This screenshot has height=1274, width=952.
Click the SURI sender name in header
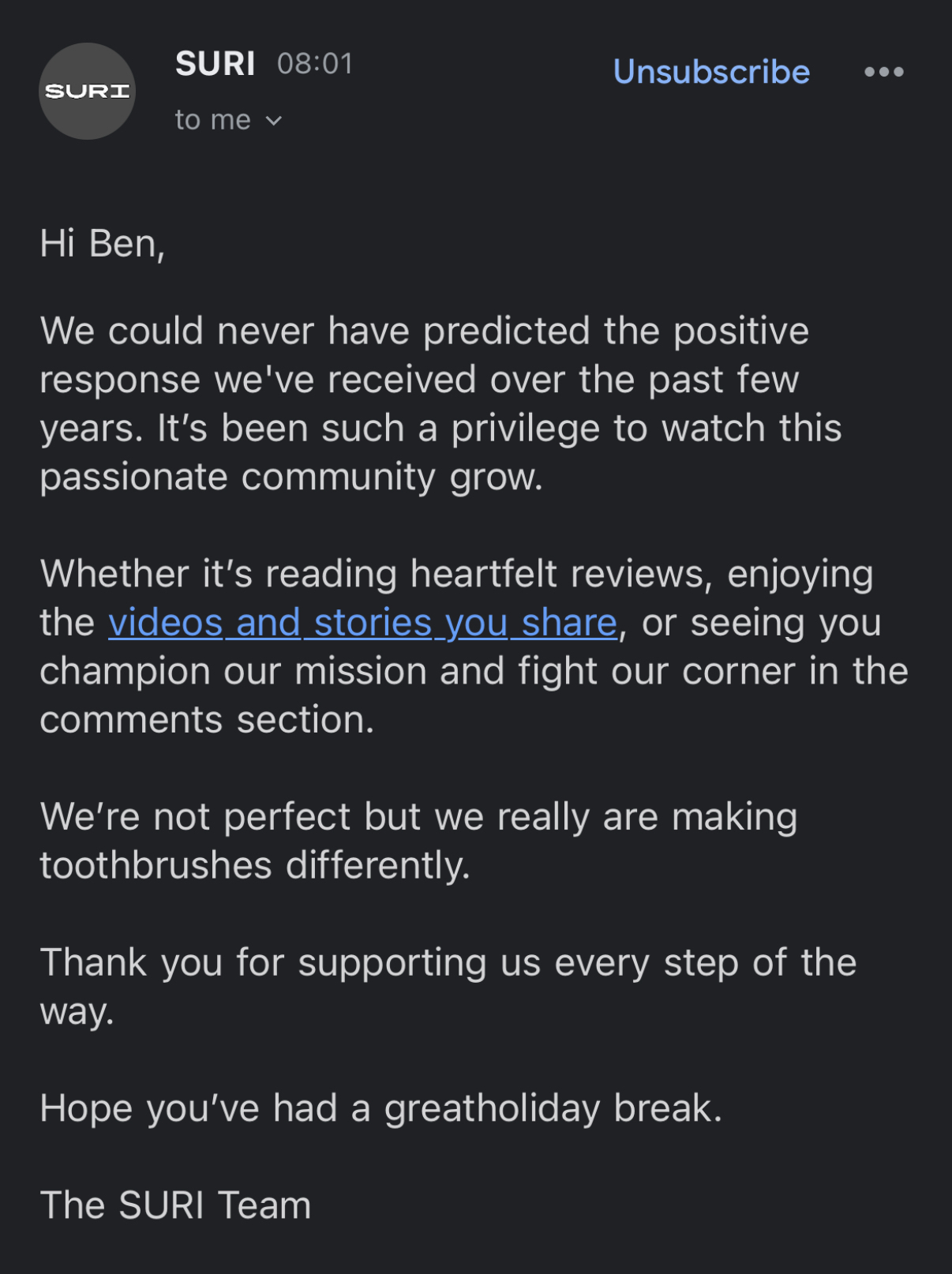tap(215, 64)
